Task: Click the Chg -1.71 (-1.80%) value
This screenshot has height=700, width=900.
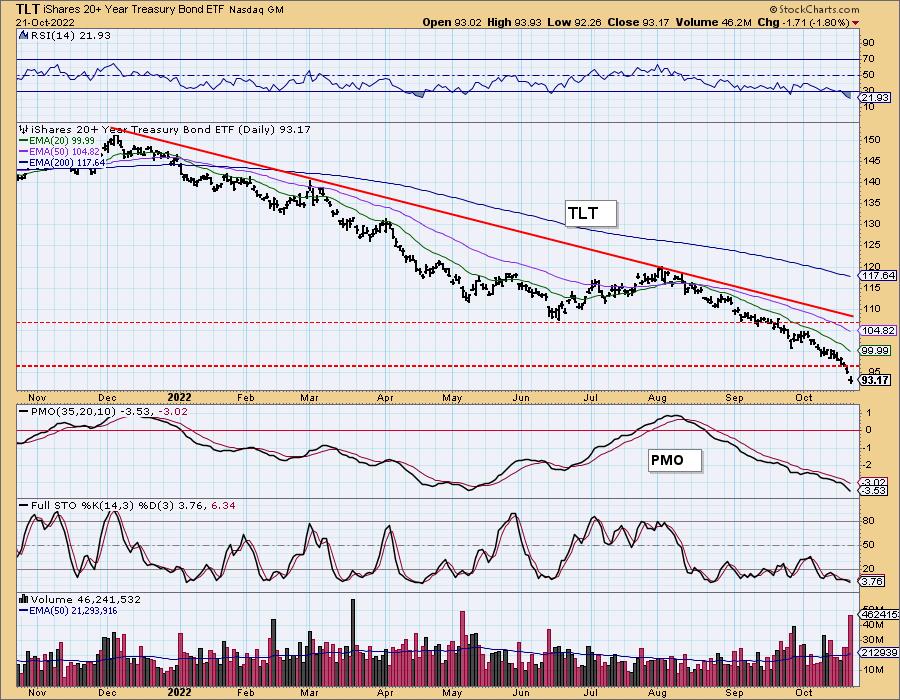Action: pos(804,22)
